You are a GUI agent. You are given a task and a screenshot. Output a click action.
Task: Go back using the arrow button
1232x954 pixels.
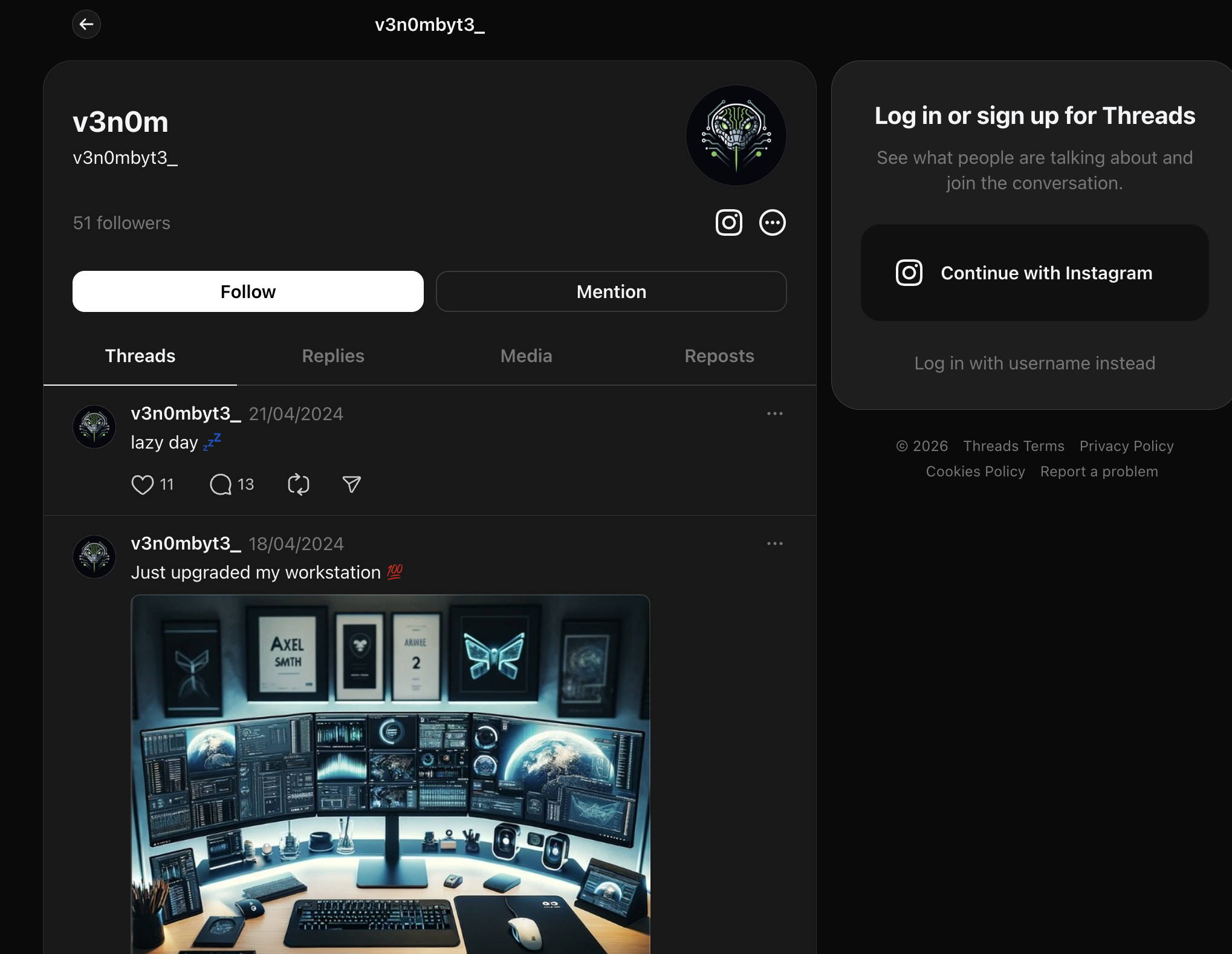[x=86, y=24]
